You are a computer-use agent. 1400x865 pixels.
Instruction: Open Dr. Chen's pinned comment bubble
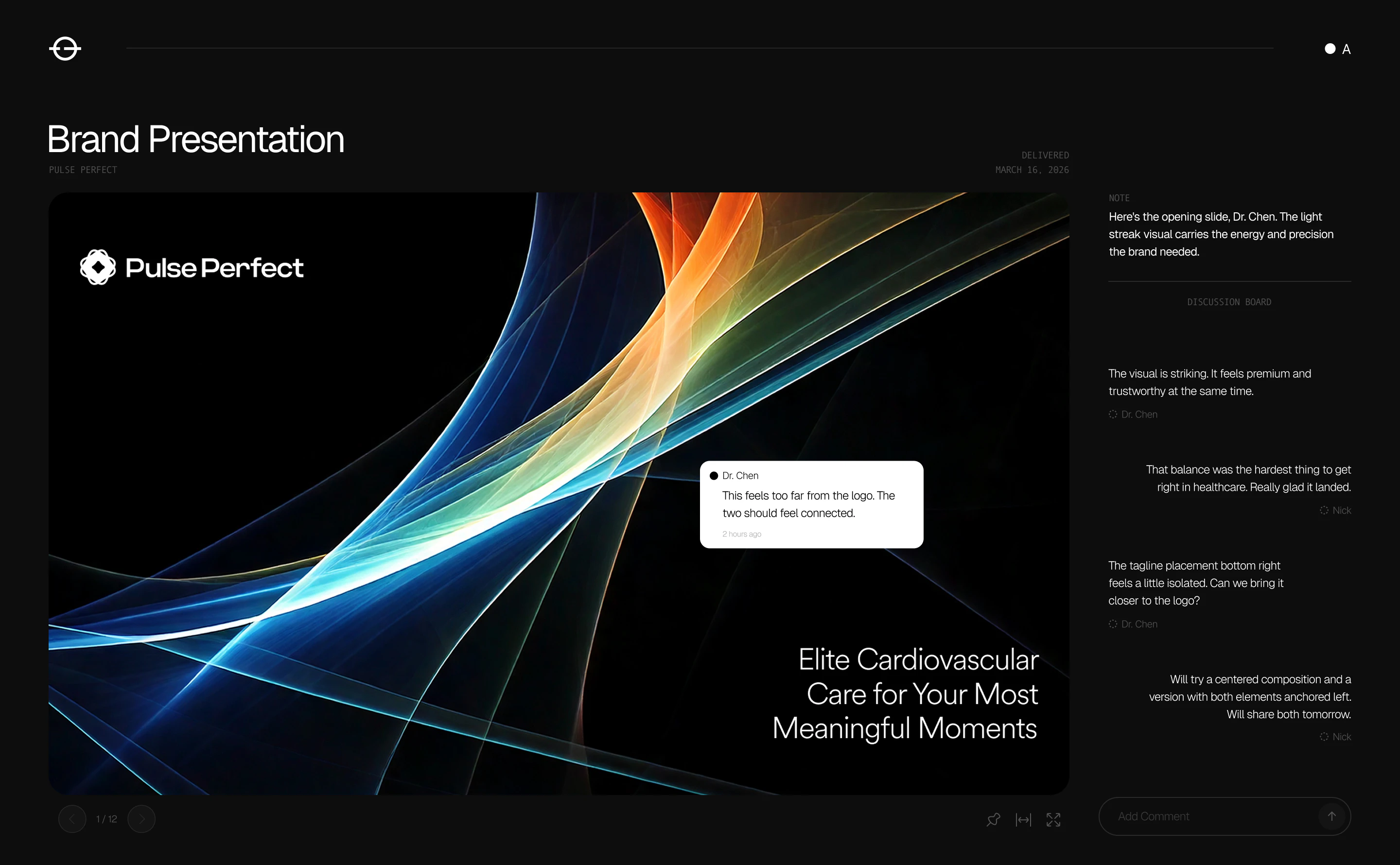point(811,504)
